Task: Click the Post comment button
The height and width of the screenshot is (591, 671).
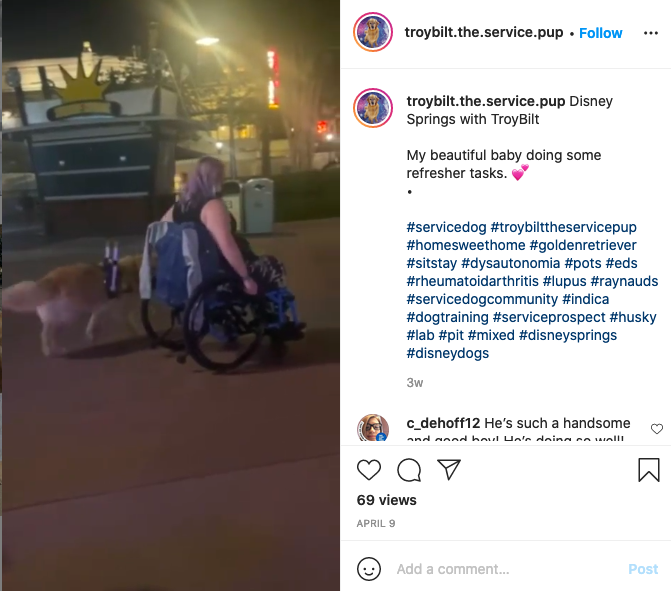Action: click(x=643, y=569)
